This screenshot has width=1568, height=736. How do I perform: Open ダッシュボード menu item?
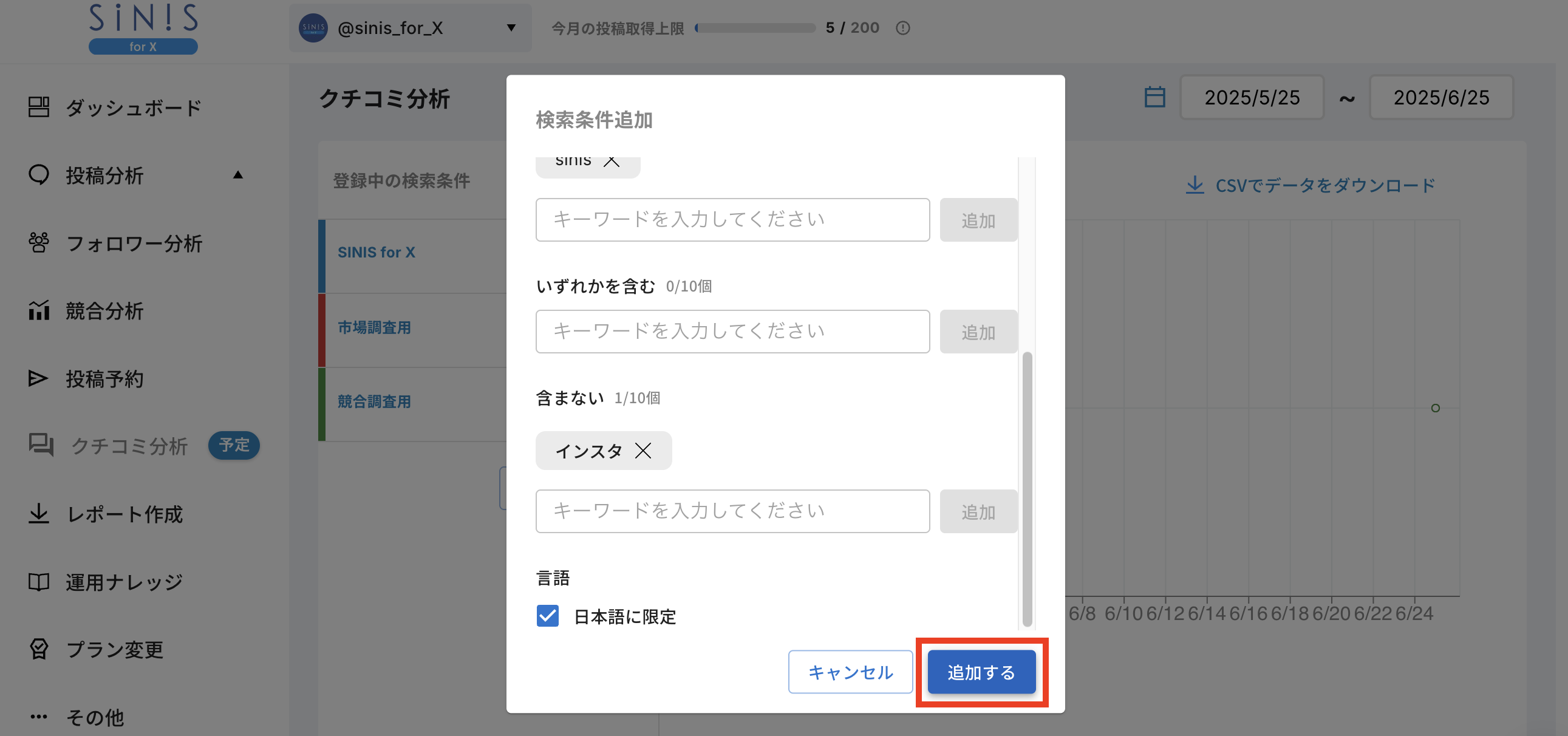pyautogui.click(x=134, y=107)
